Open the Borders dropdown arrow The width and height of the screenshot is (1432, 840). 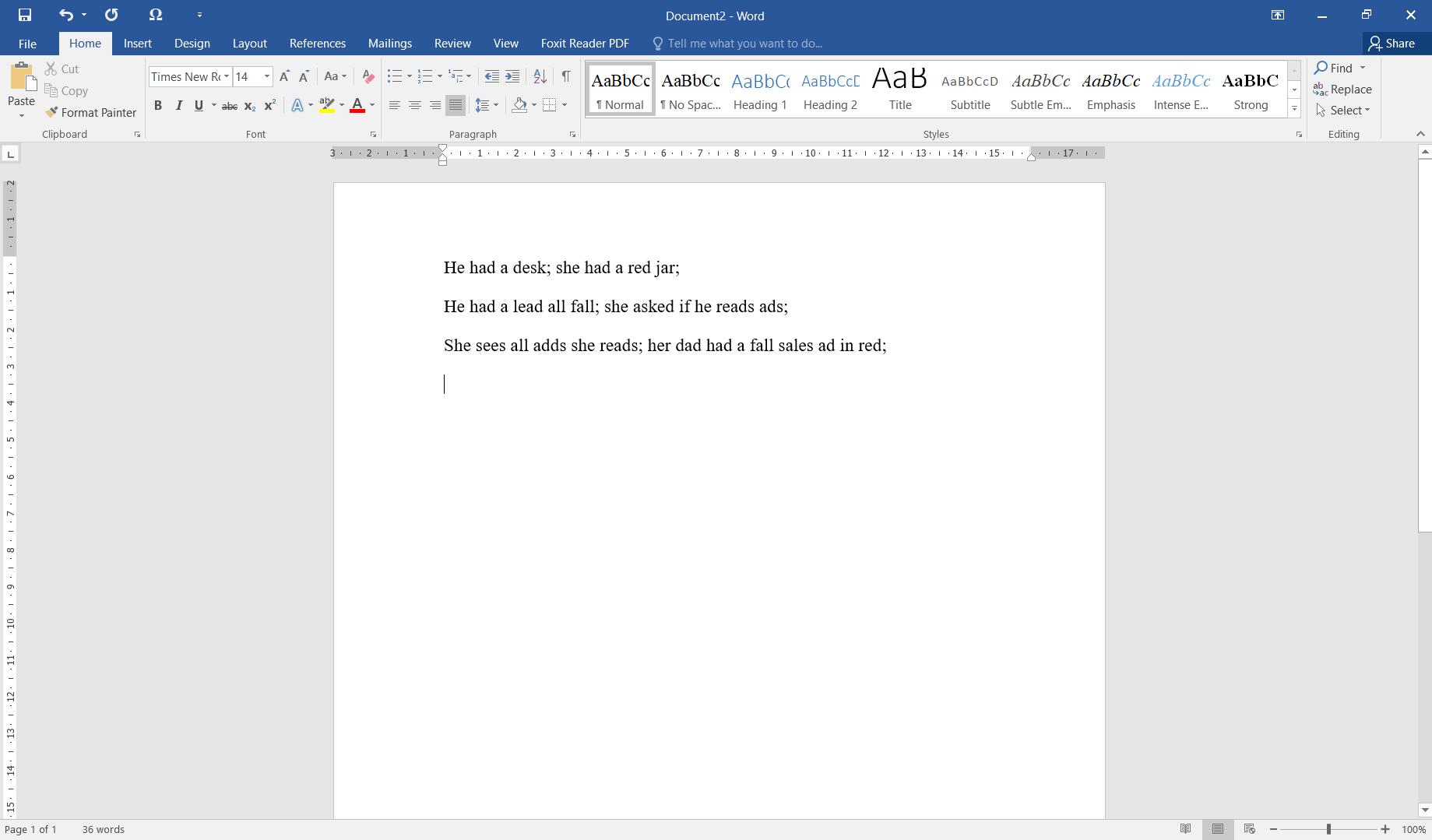(x=565, y=105)
